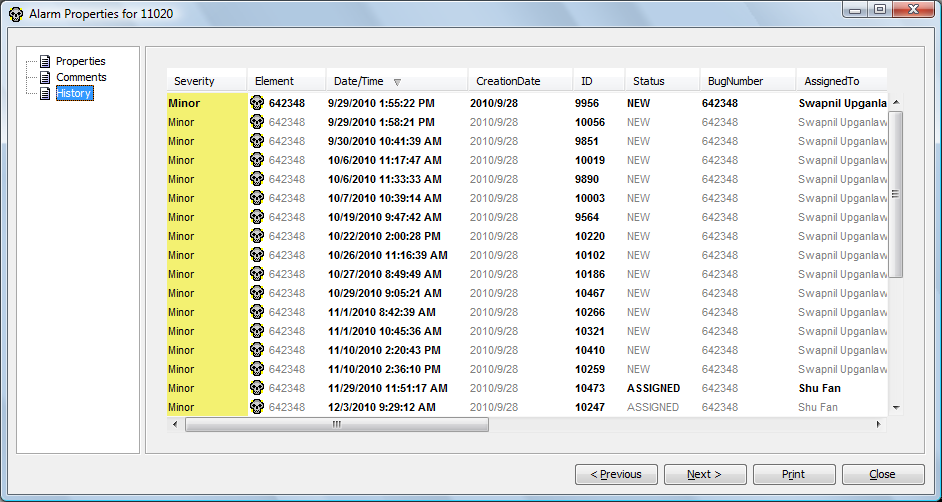Open the Properties tree item
This screenshot has width=942, height=502.
click(x=81, y=61)
